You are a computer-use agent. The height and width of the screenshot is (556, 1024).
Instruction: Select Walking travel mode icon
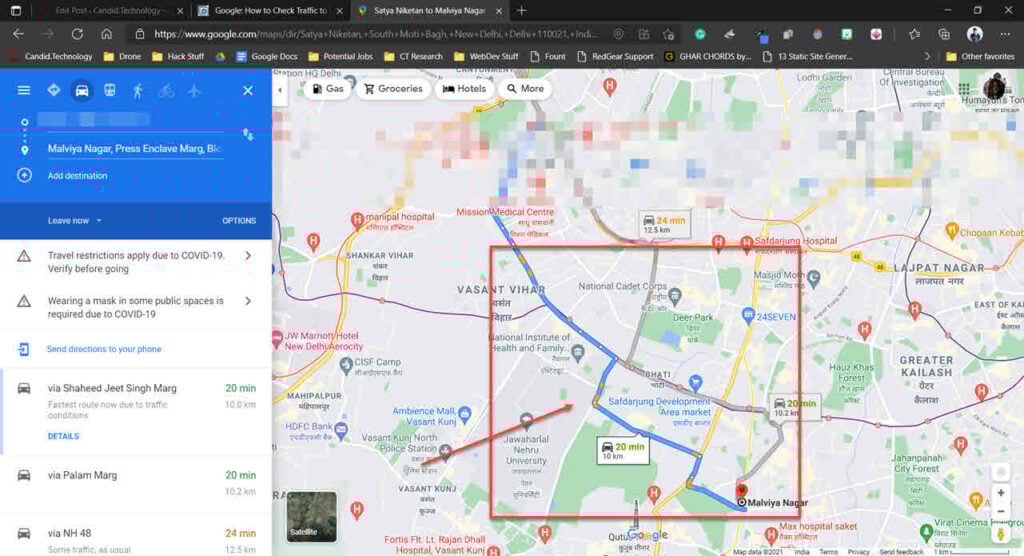click(138, 90)
